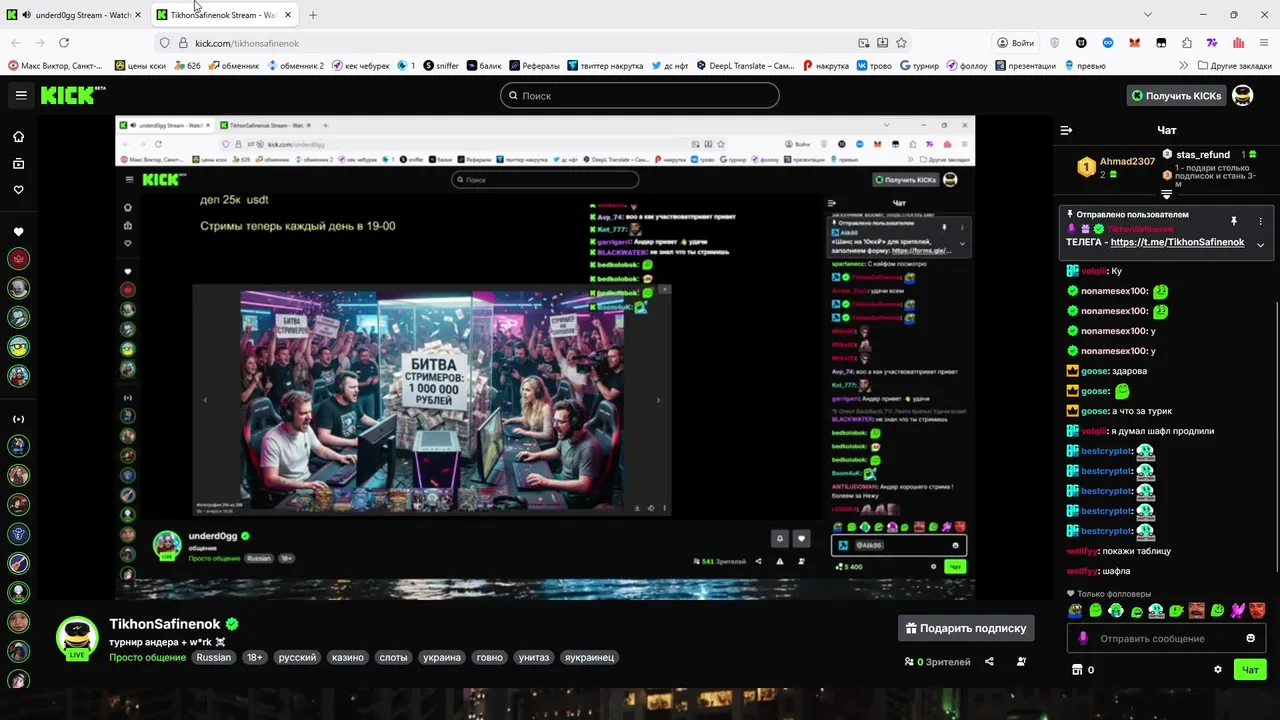Click username goose in 'здарова' message

pyautogui.click(x=1095, y=371)
